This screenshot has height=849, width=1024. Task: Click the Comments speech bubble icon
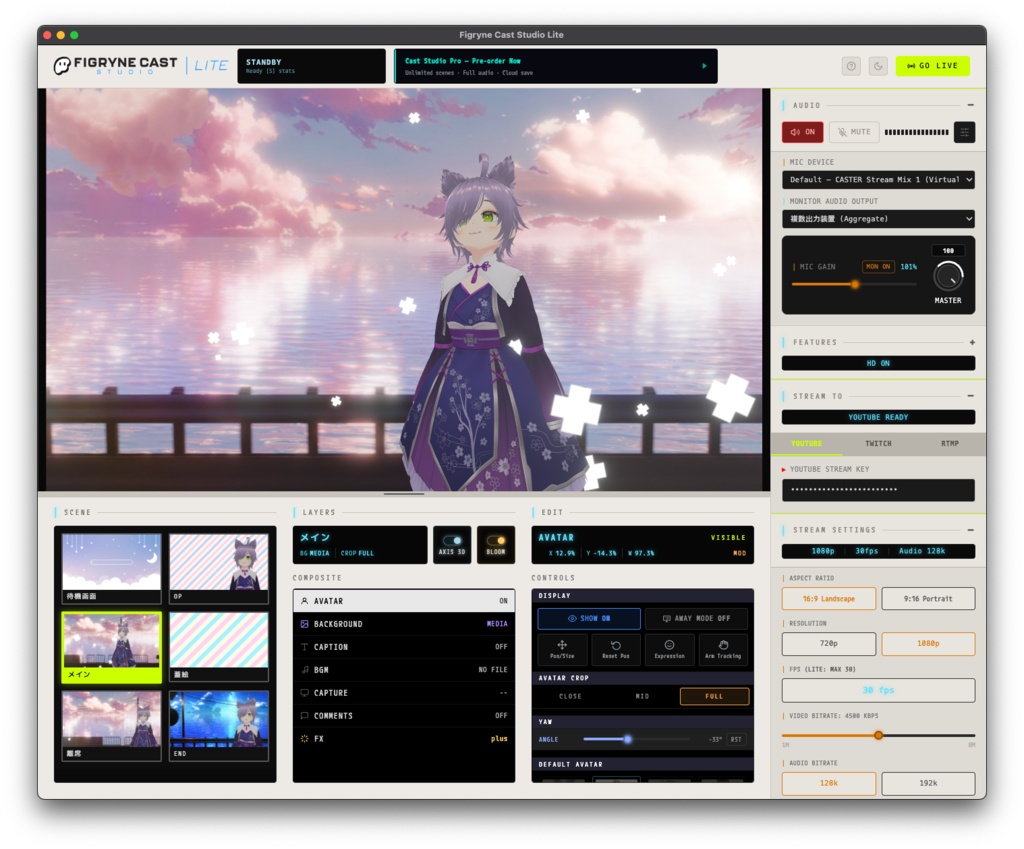pyautogui.click(x=304, y=715)
